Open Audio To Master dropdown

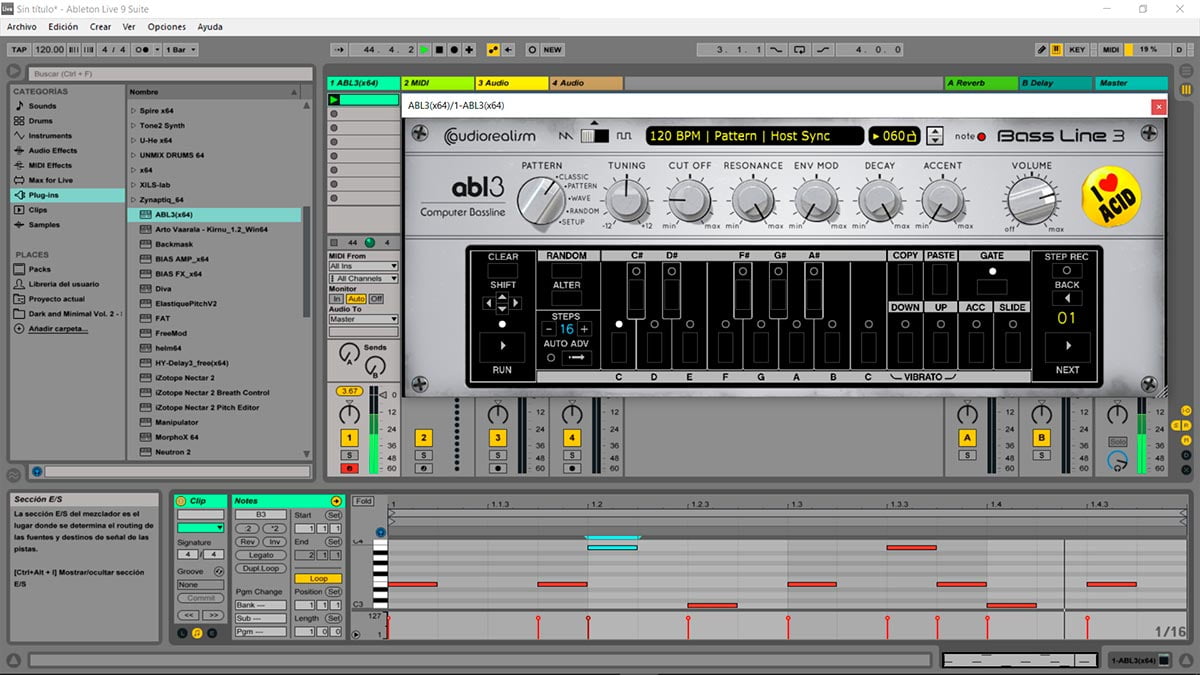click(x=364, y=319)
